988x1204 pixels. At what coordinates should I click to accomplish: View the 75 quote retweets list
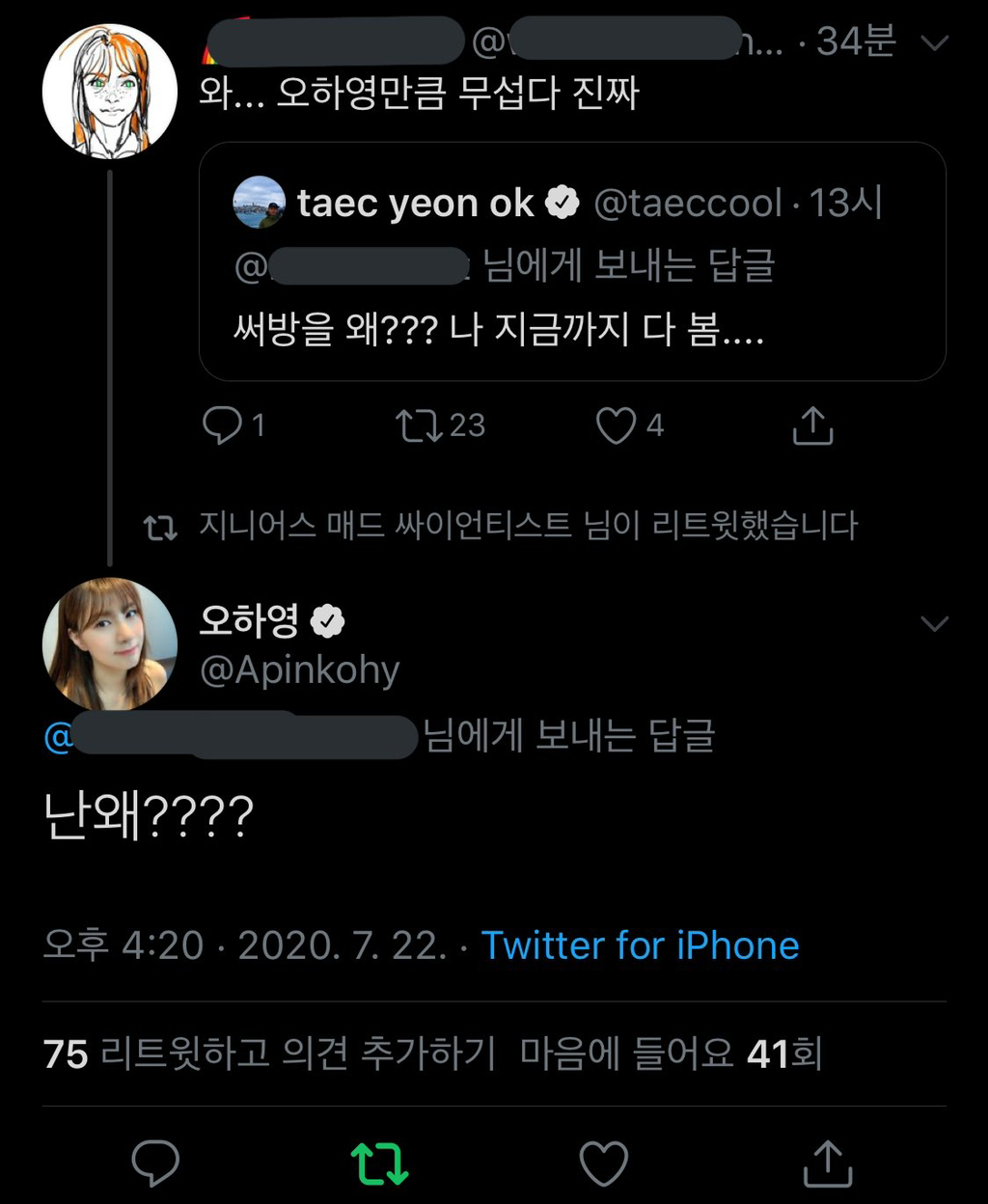(269, 1053)
